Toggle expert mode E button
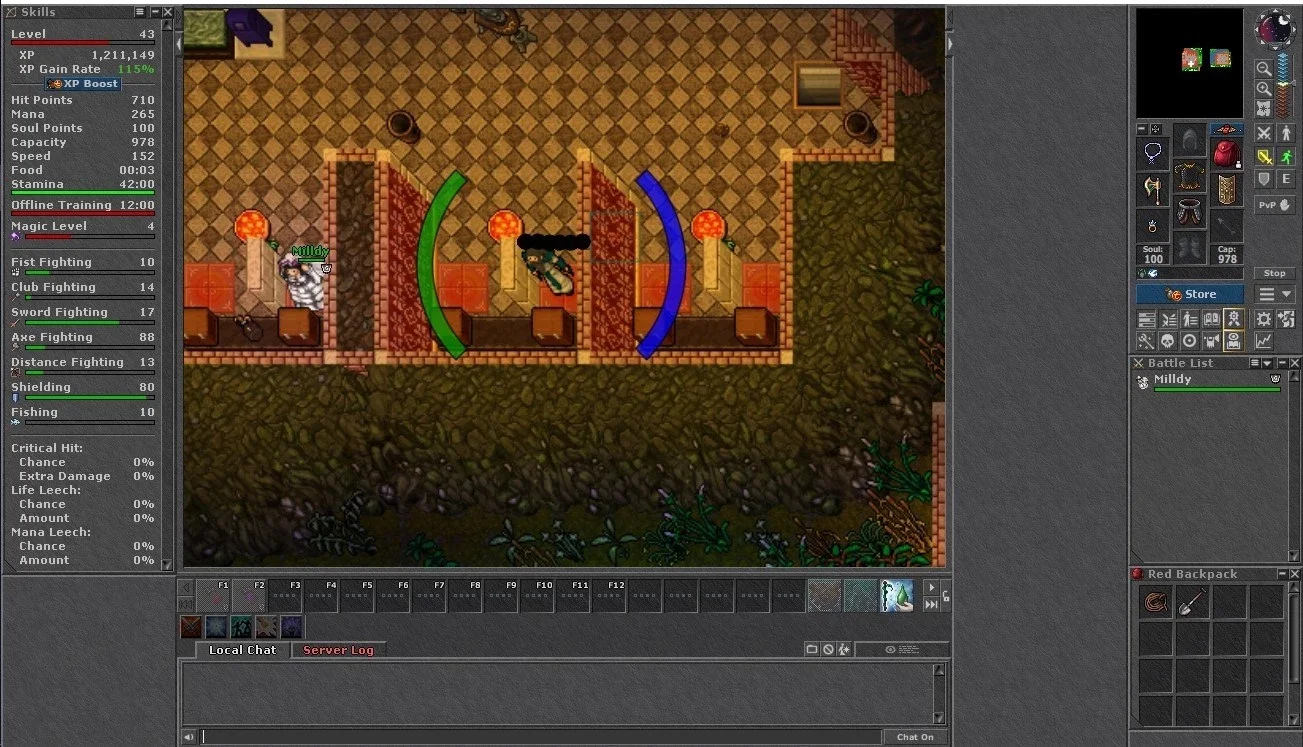 1285,179
